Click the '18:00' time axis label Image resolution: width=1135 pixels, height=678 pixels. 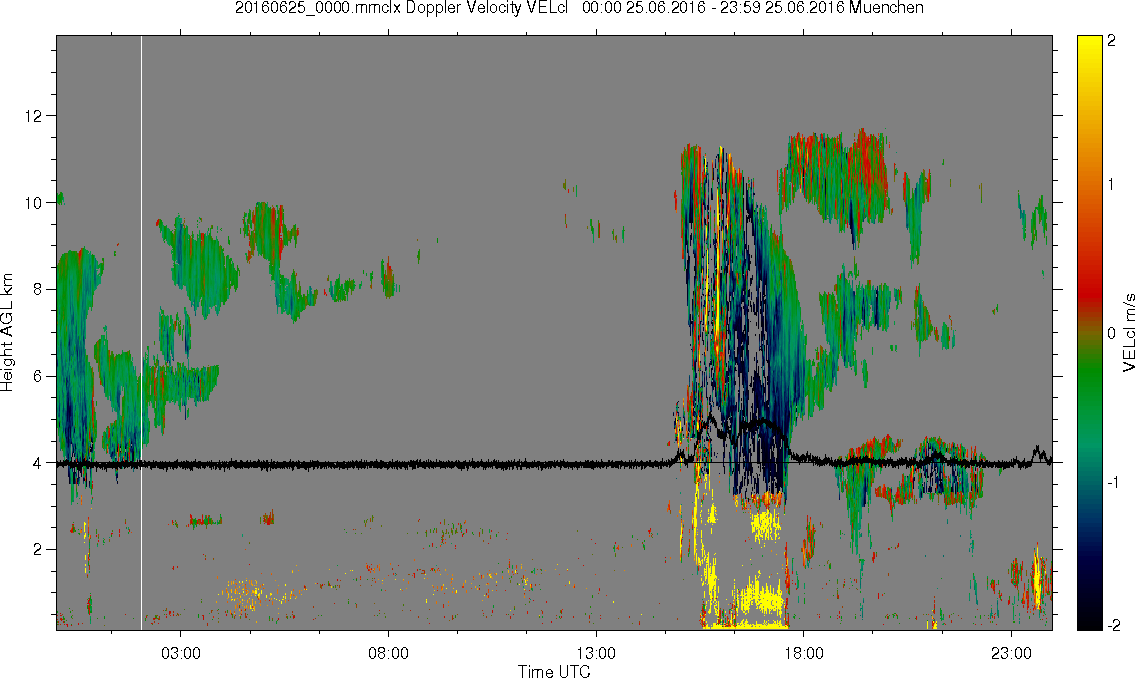(x=803, y=653)
